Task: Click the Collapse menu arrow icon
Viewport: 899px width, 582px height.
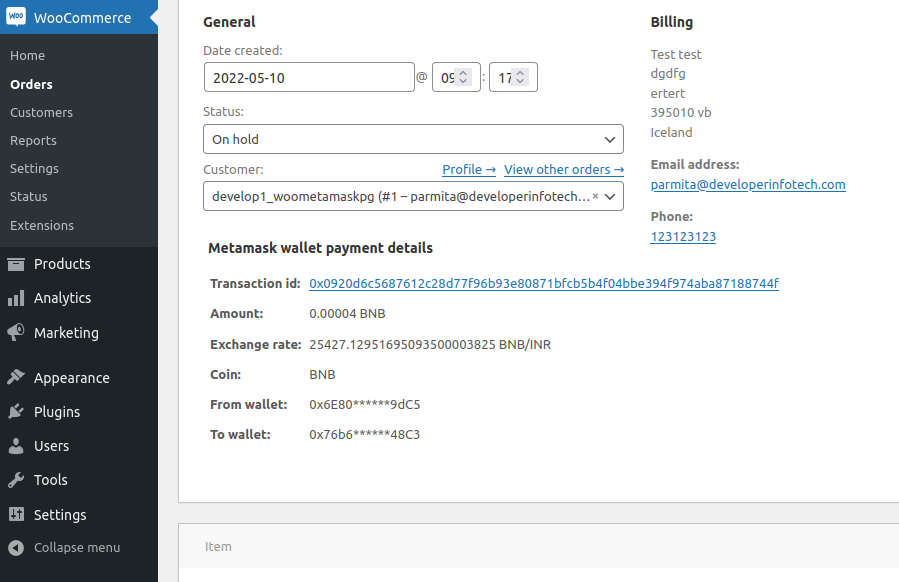Action: pyautogui.click(x=16, y=548)
